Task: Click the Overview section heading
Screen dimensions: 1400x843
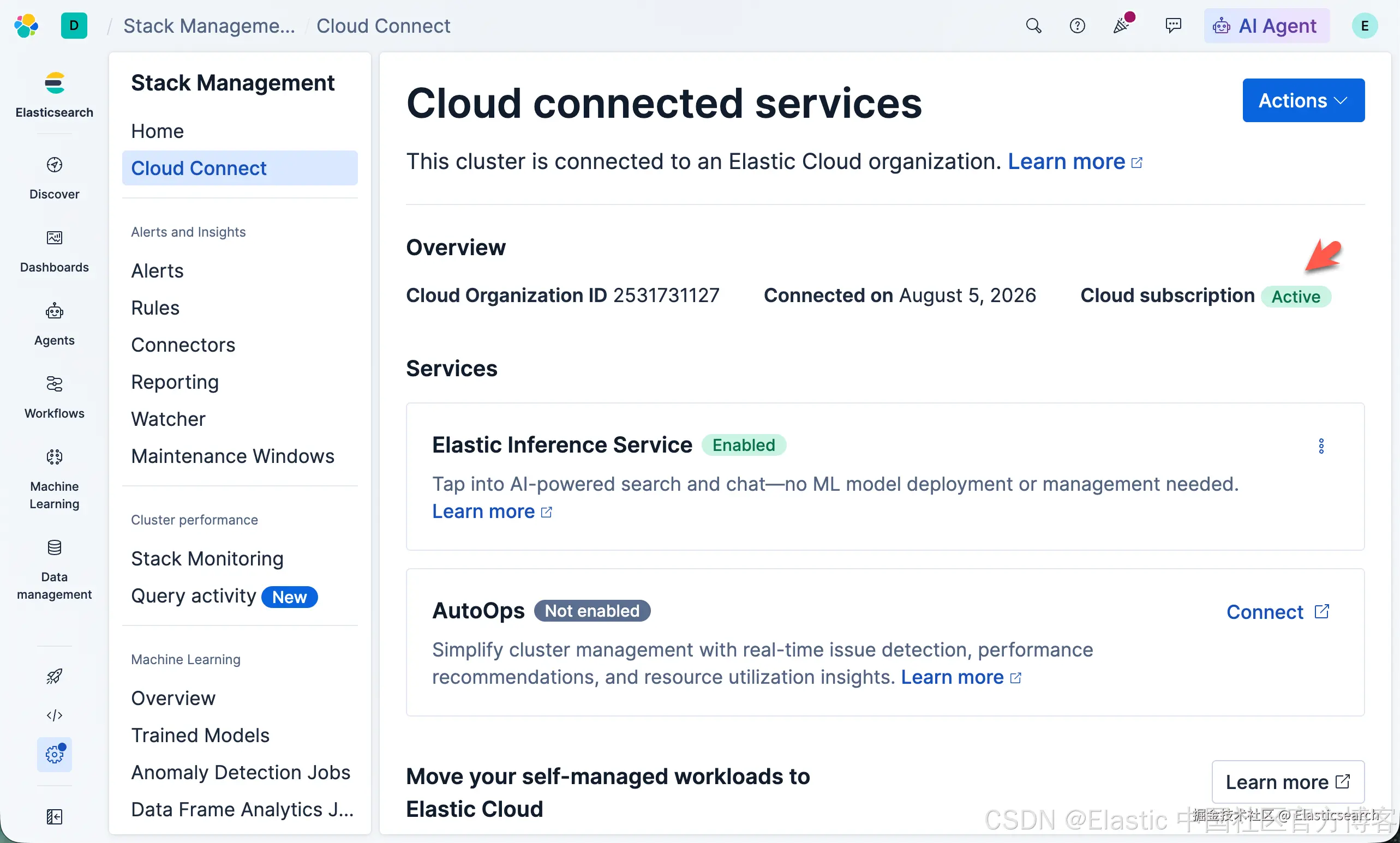Action: pos(456,248)
